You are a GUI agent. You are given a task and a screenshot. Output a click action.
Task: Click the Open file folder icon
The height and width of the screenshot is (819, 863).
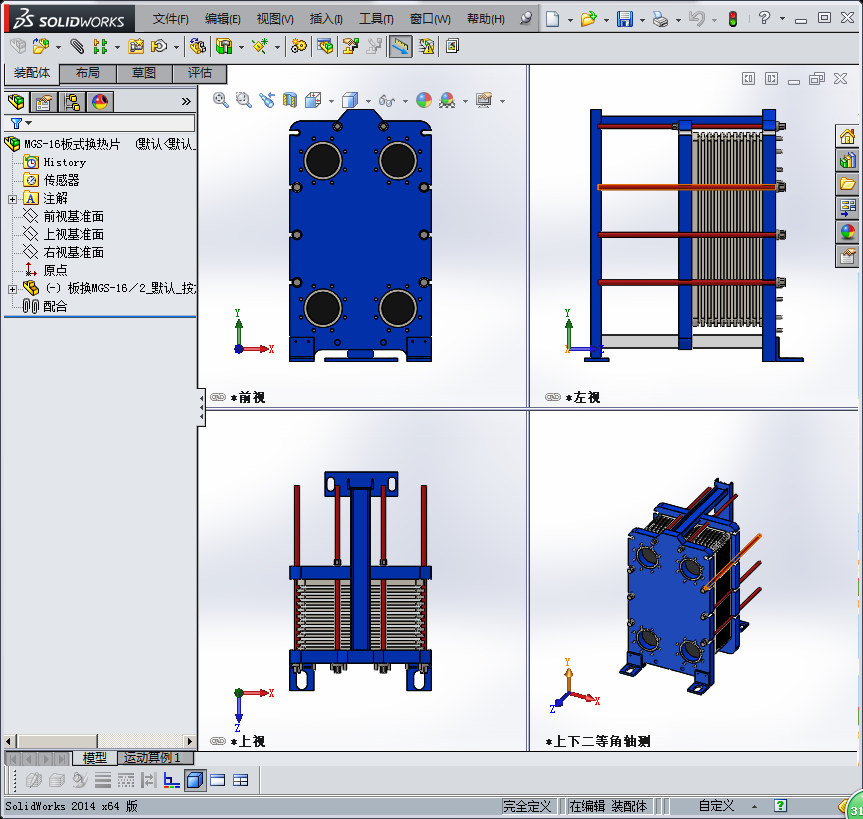(588, 19)
